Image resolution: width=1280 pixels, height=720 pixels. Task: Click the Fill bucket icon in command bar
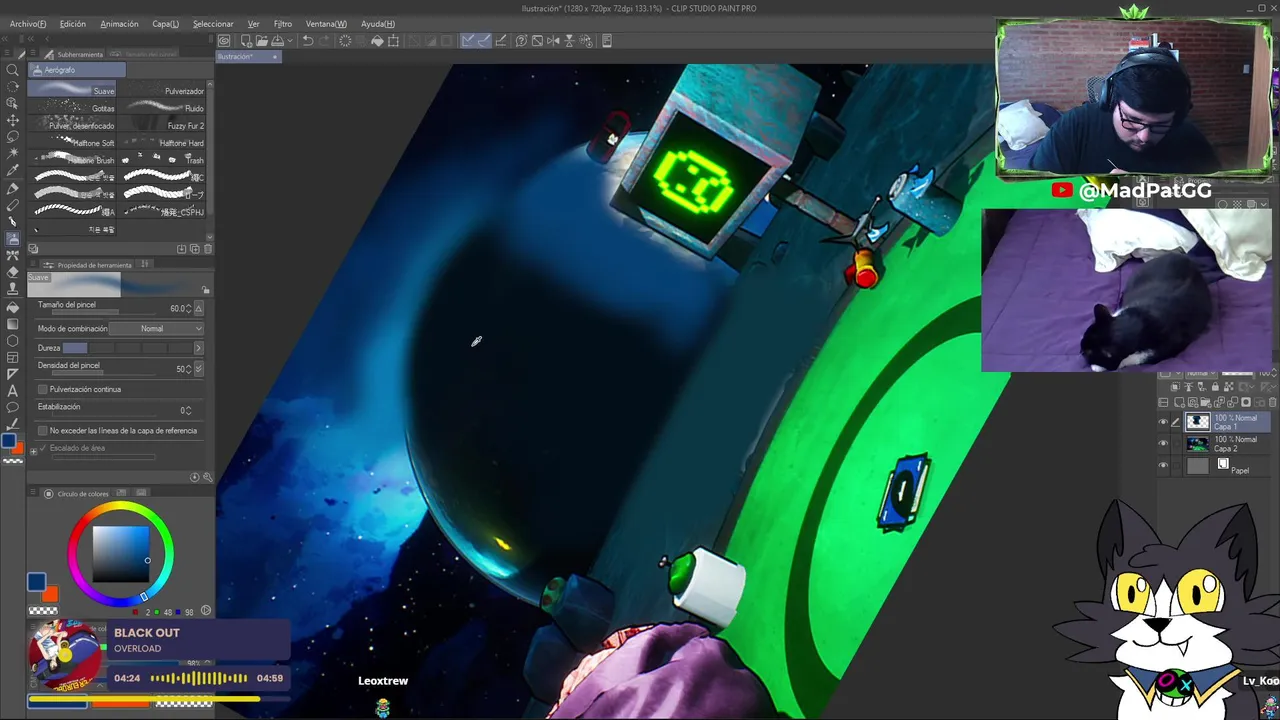point(377,41)
